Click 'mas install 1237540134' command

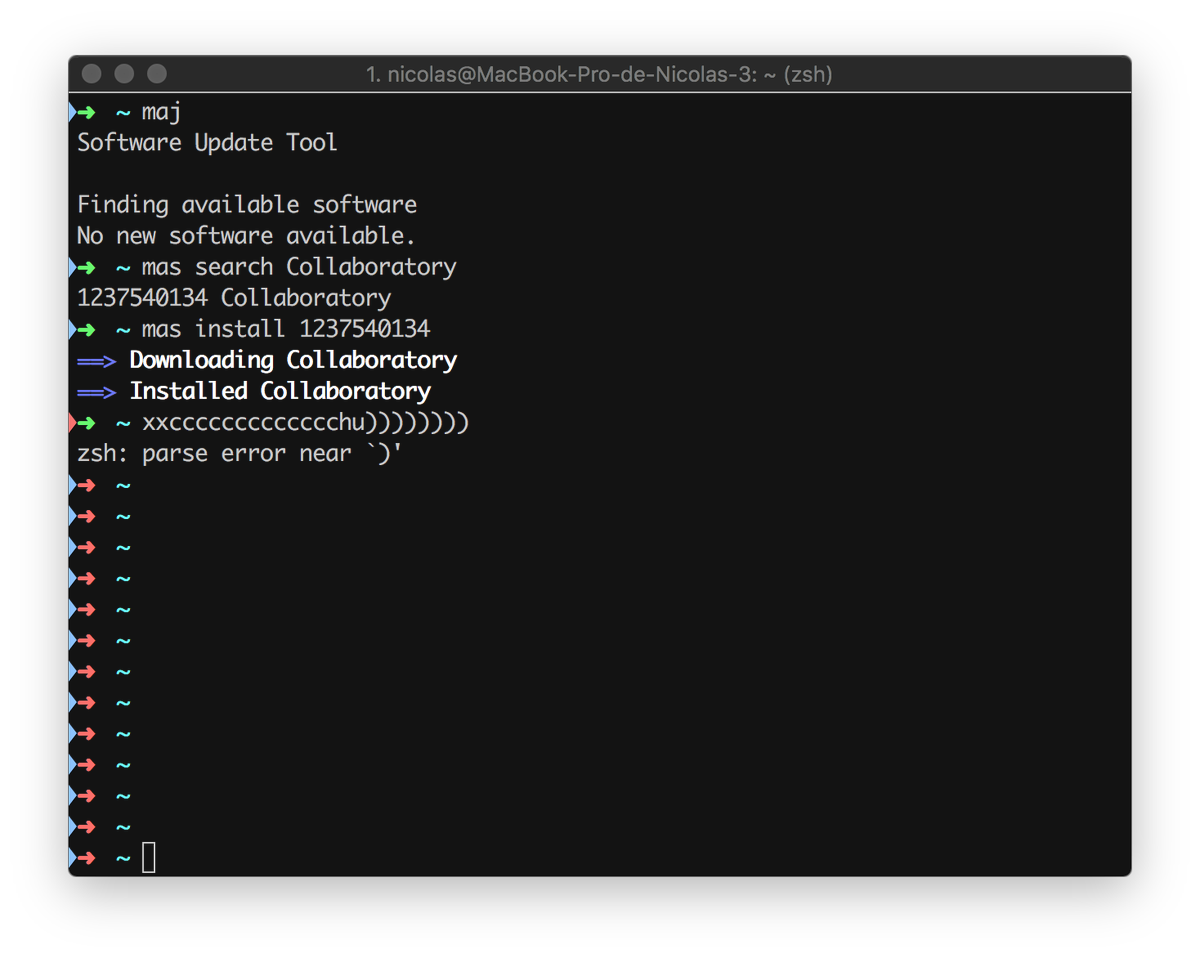[x=286, y=329]
